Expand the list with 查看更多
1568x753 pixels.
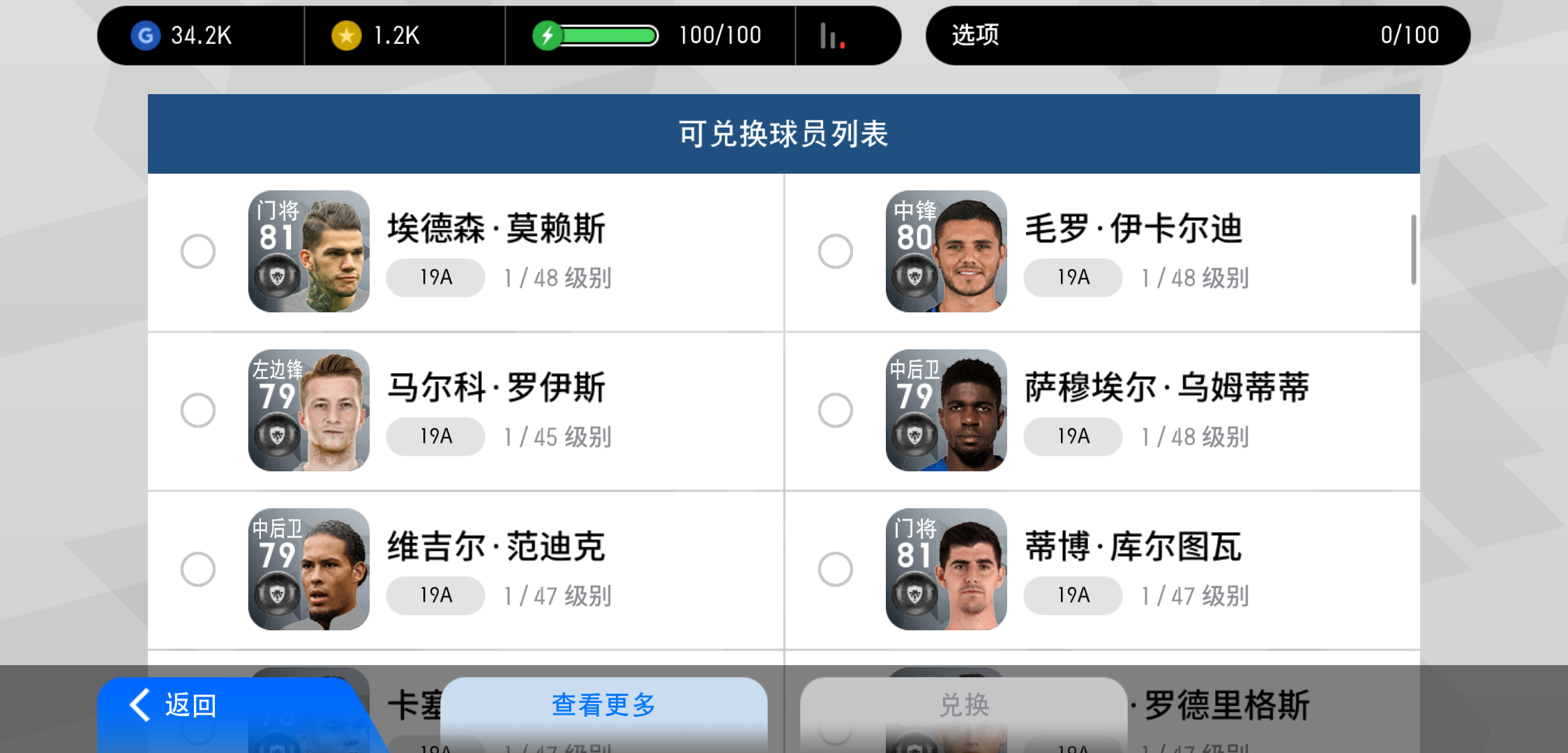(x=604, y=706)
